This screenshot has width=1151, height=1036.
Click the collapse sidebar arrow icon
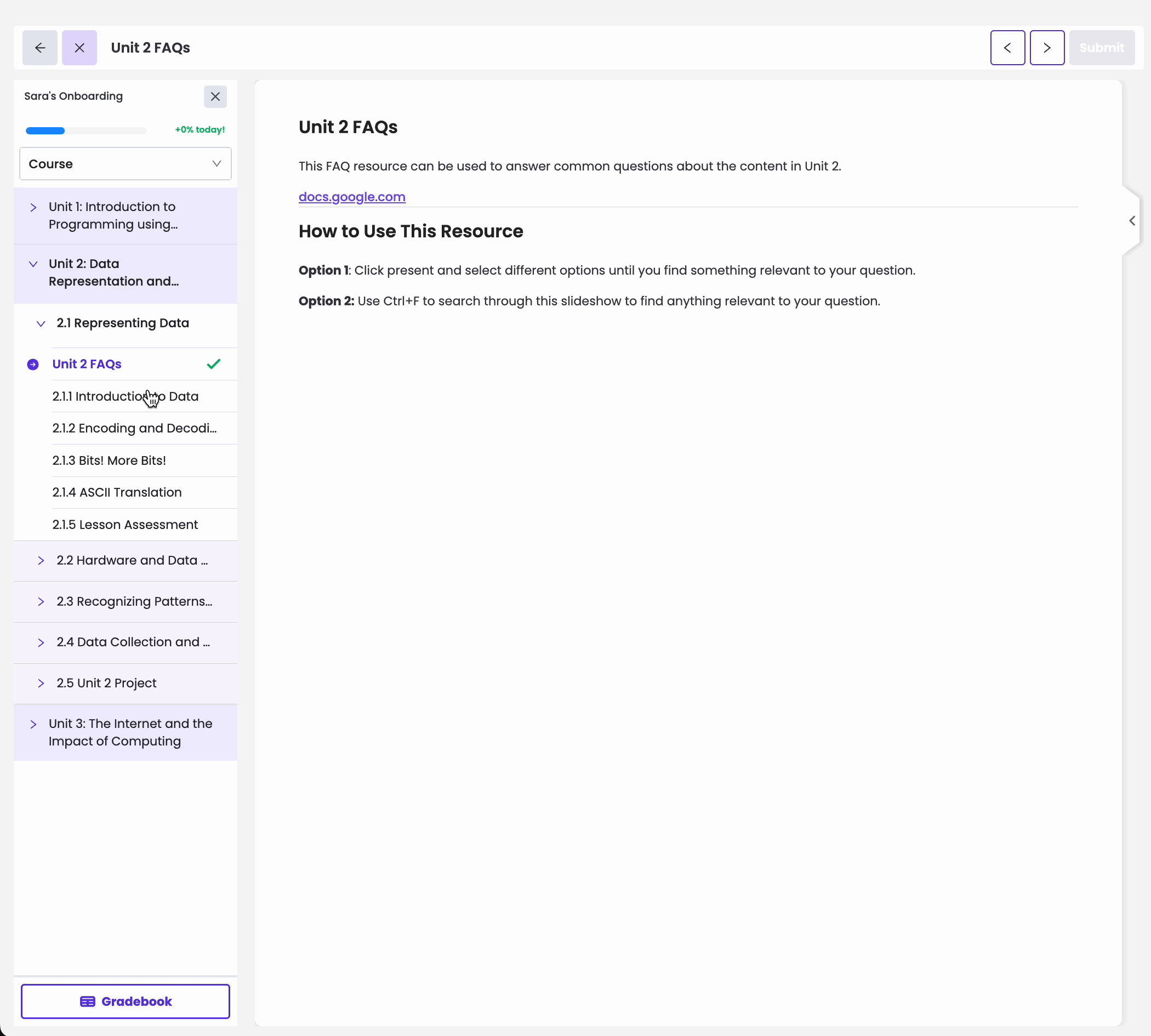point(1131,220)
